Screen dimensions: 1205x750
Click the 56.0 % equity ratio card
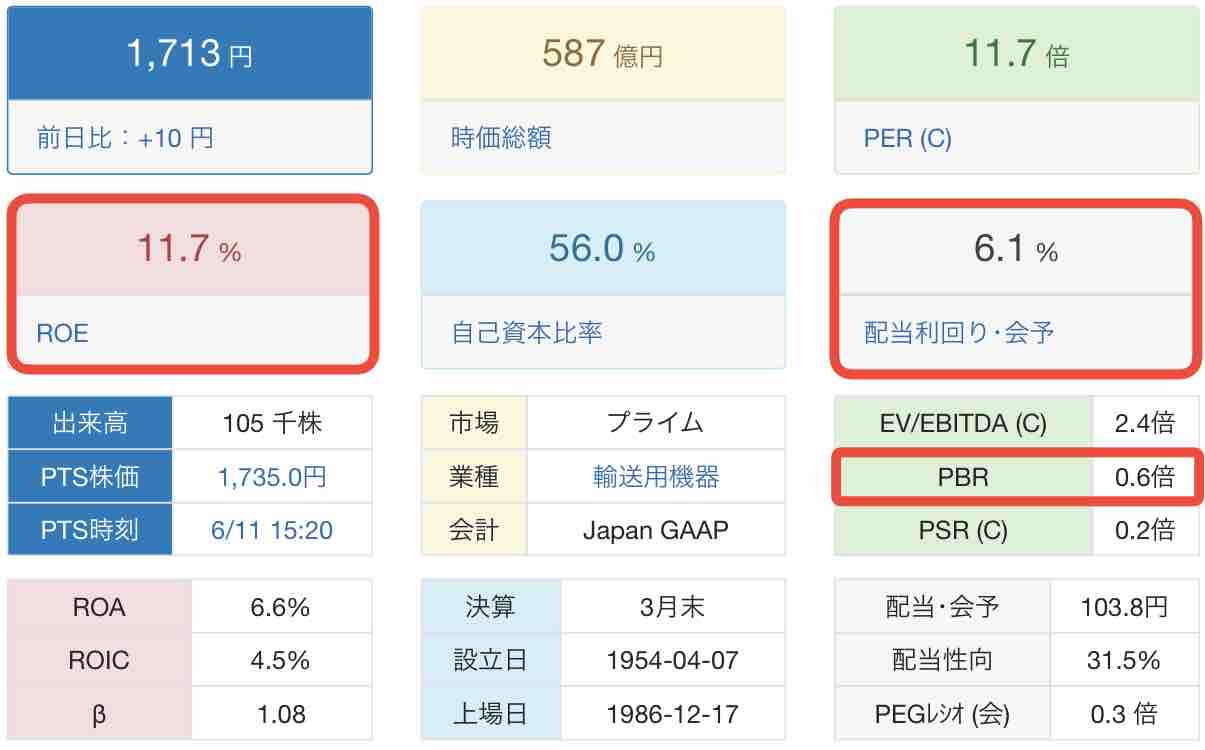click(x=603, y=249)
